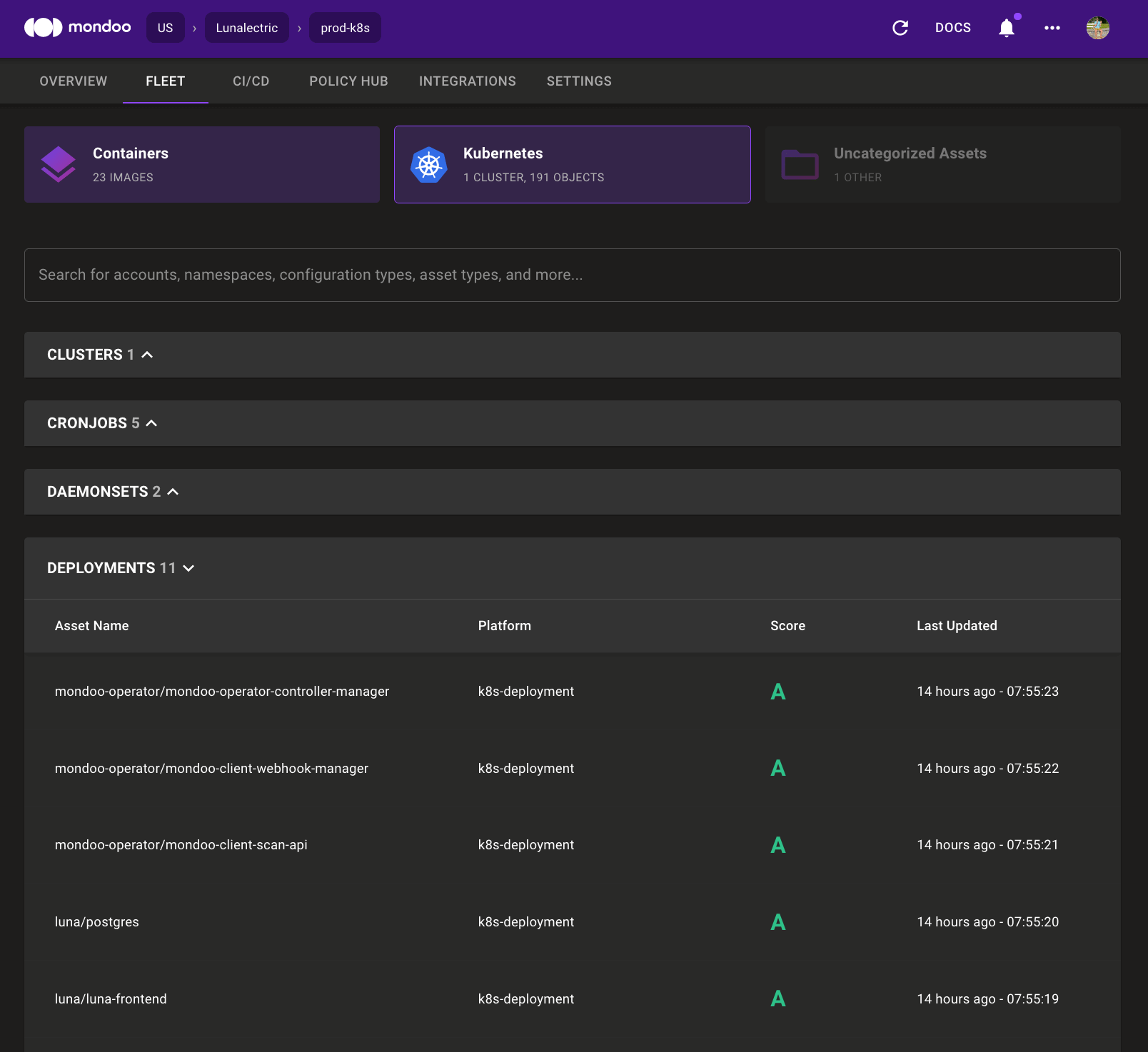
Task: Click the Containers layers icon
Action: click(59, 165)
